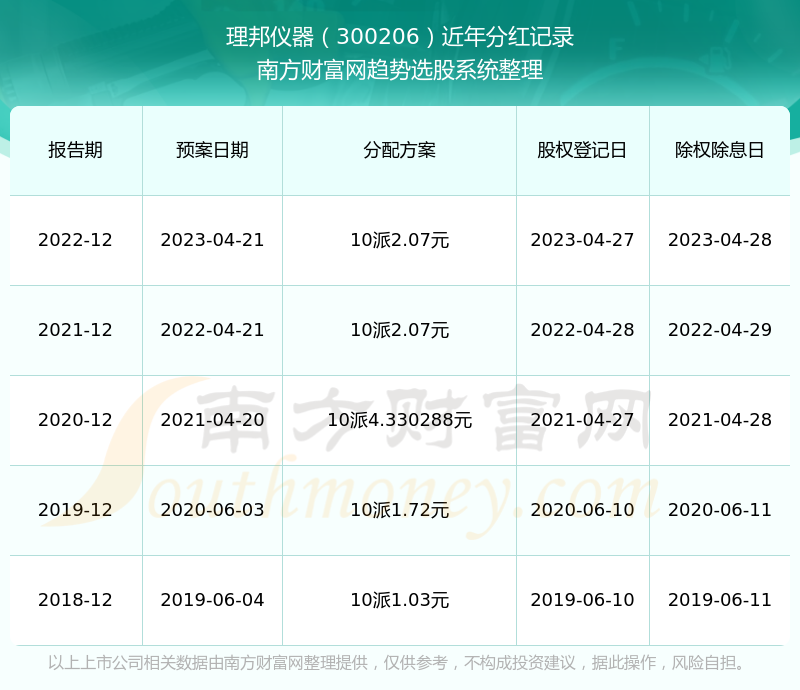Click registration date 2022-04-28
800x690 pixels.
pos(582,330)
